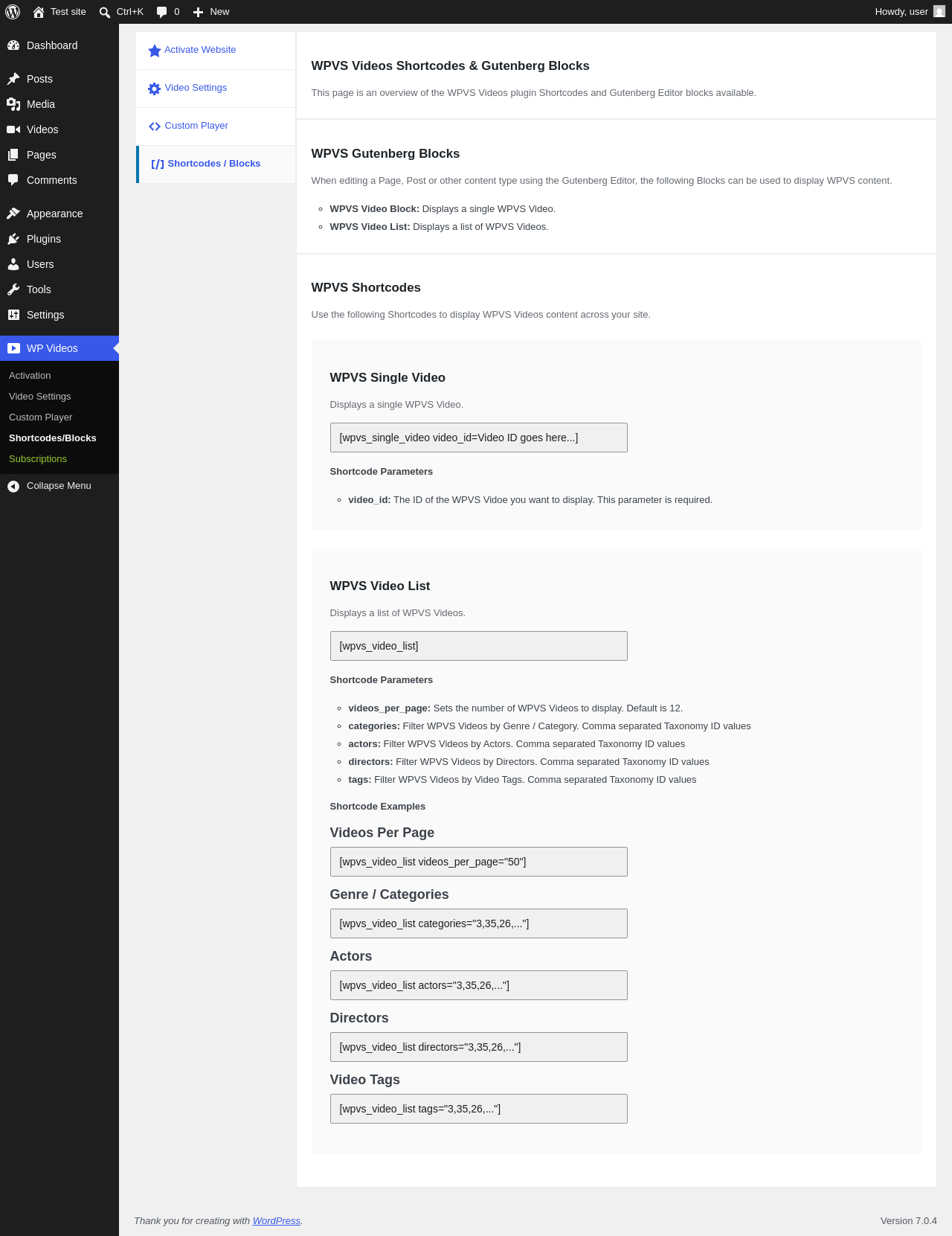Viewport: 952px width, 1236px height.
Task: Click the Pages document icon
Action: pos(13,155)
